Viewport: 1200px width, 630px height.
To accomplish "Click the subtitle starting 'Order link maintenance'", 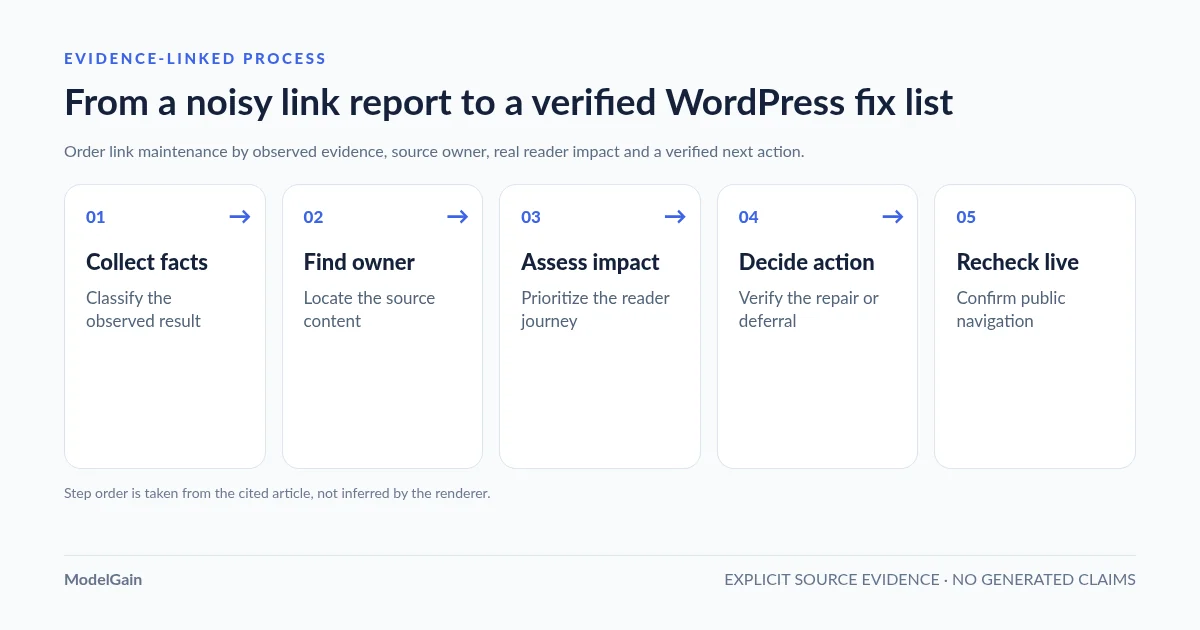I will 434,152.
